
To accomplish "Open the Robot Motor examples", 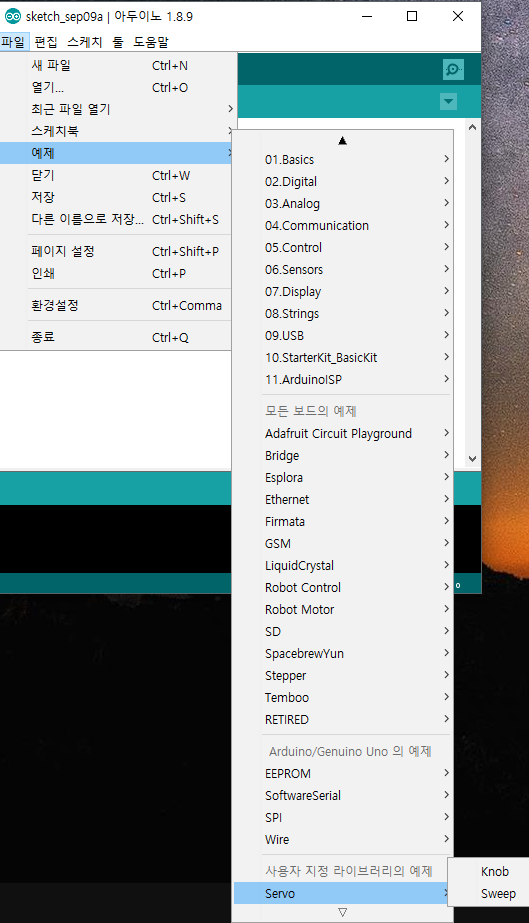I will pyautogui.click(x=343, y=609).
